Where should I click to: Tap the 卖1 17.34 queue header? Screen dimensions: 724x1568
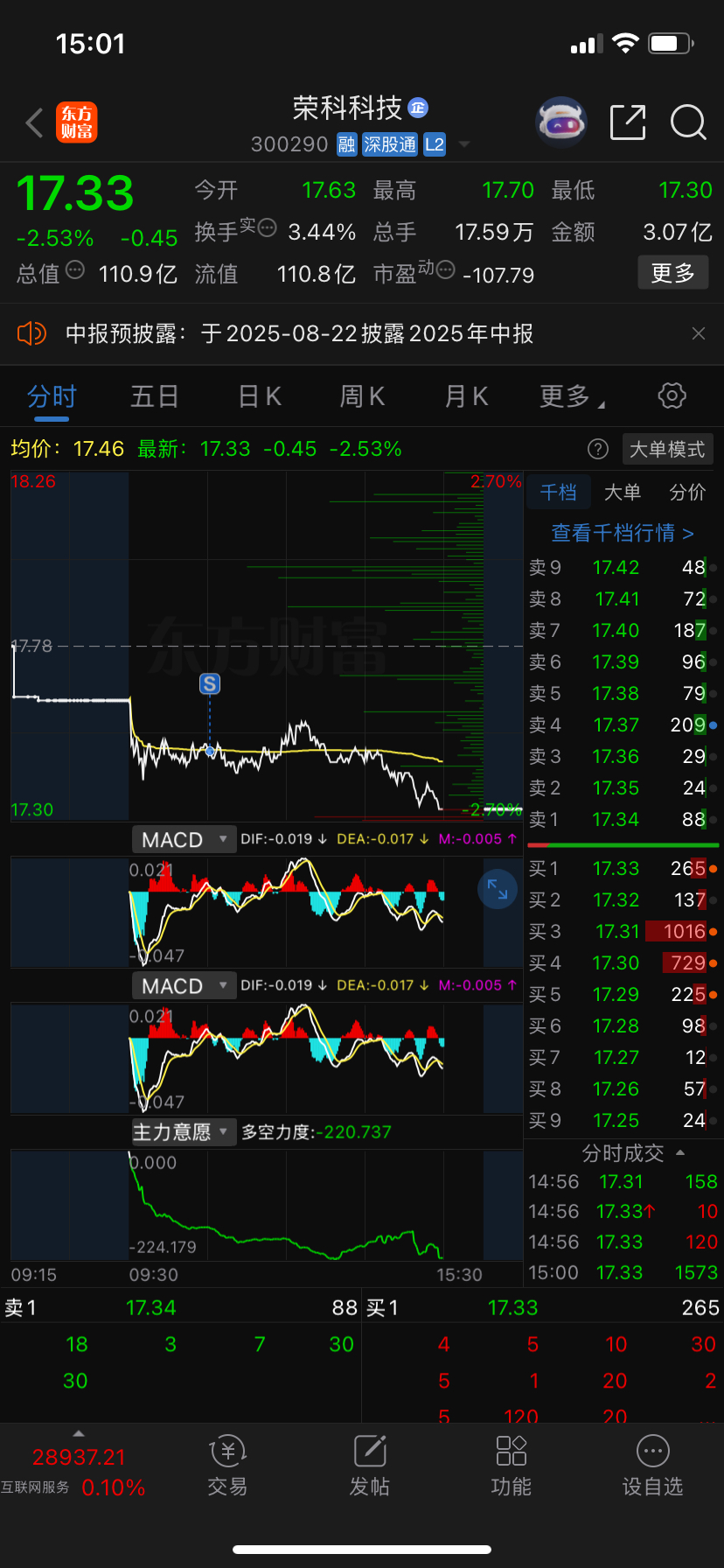pos(181,1308)
